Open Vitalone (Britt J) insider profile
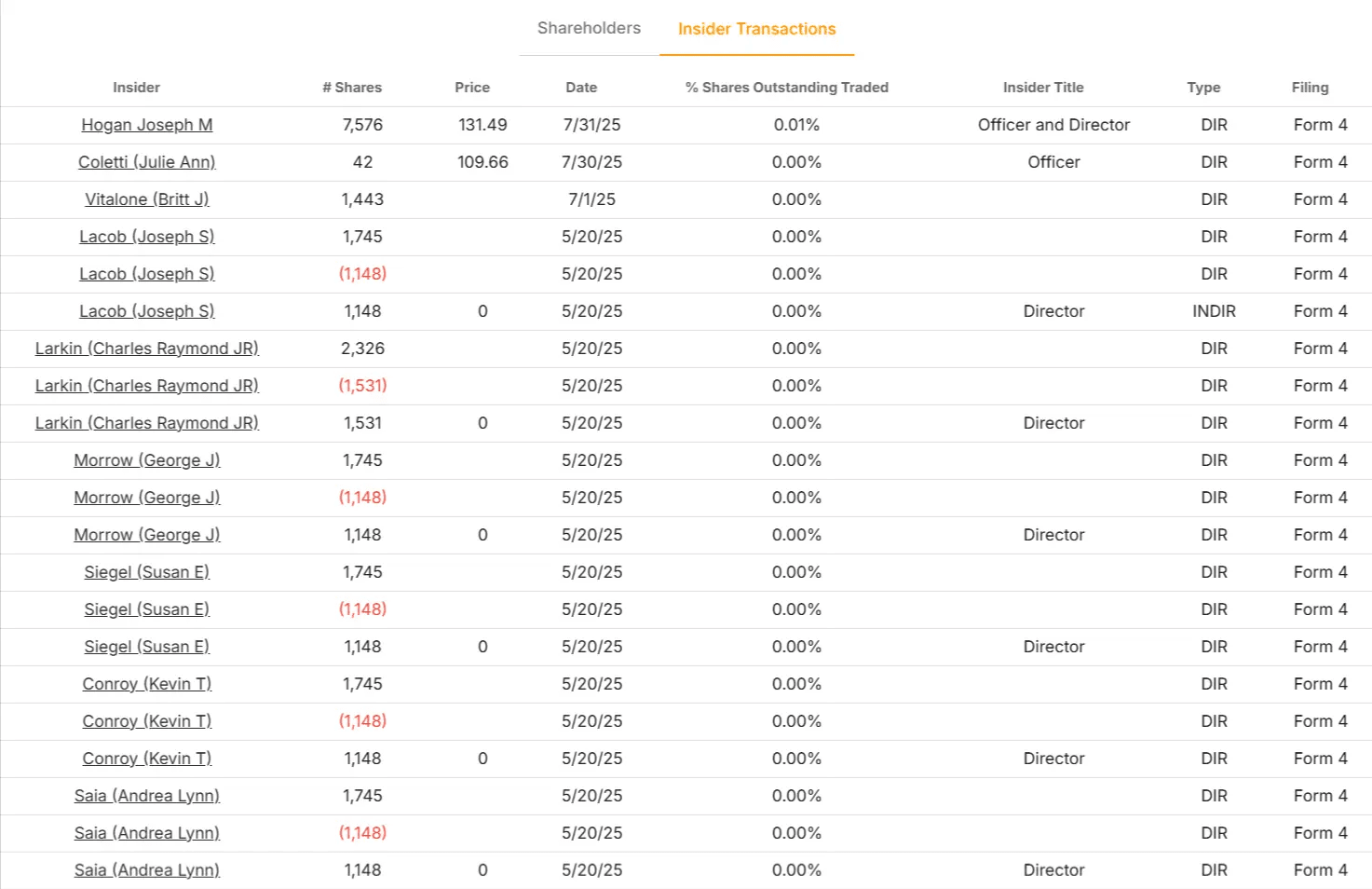This screenshot has height=889, width=1372. [147, 199]
